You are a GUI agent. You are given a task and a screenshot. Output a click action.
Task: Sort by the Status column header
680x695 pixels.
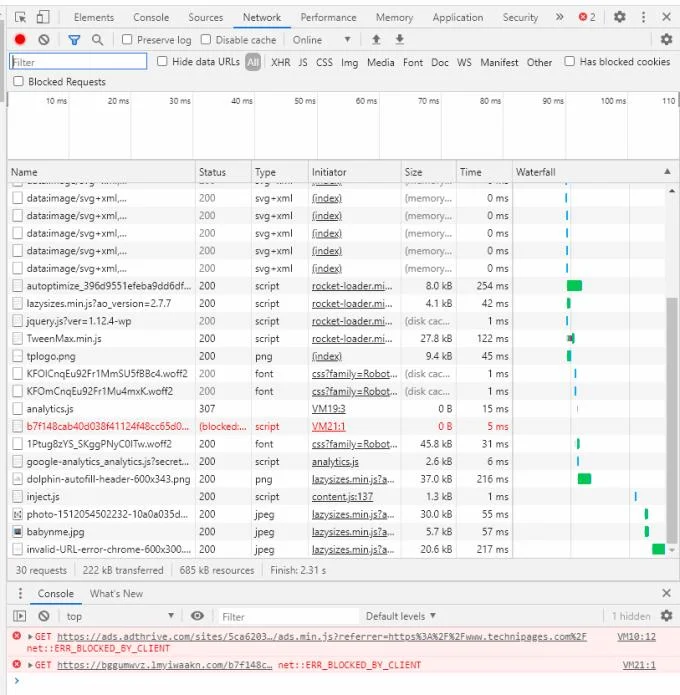[223, 172]
